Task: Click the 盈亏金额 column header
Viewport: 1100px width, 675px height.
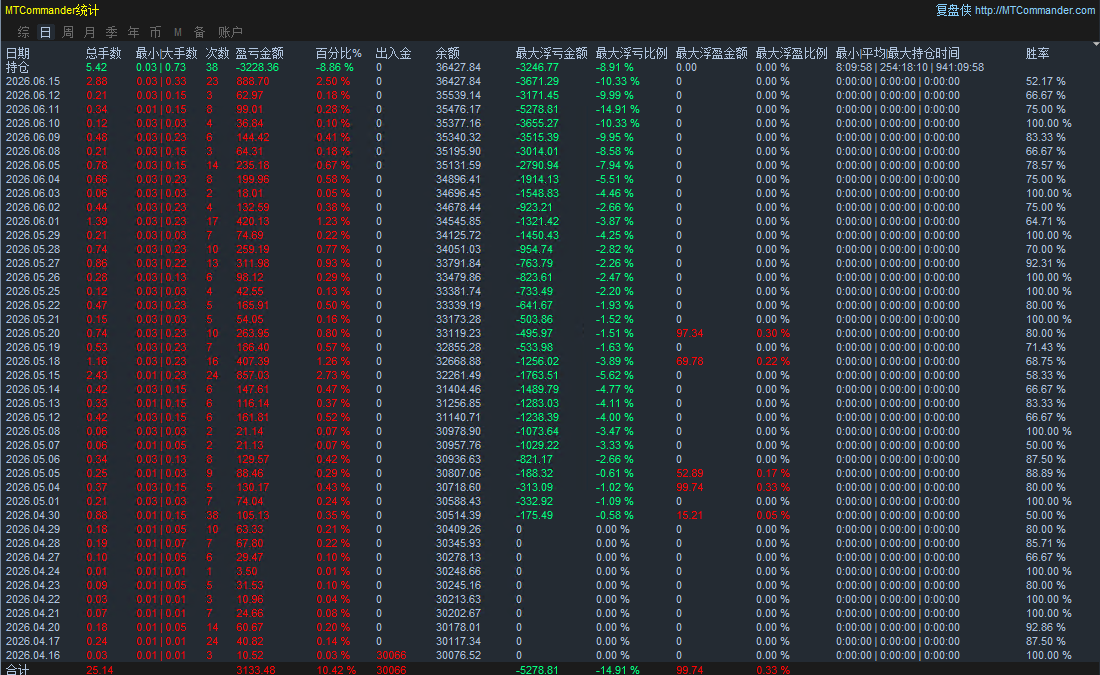Action: (x=260, y=53)
